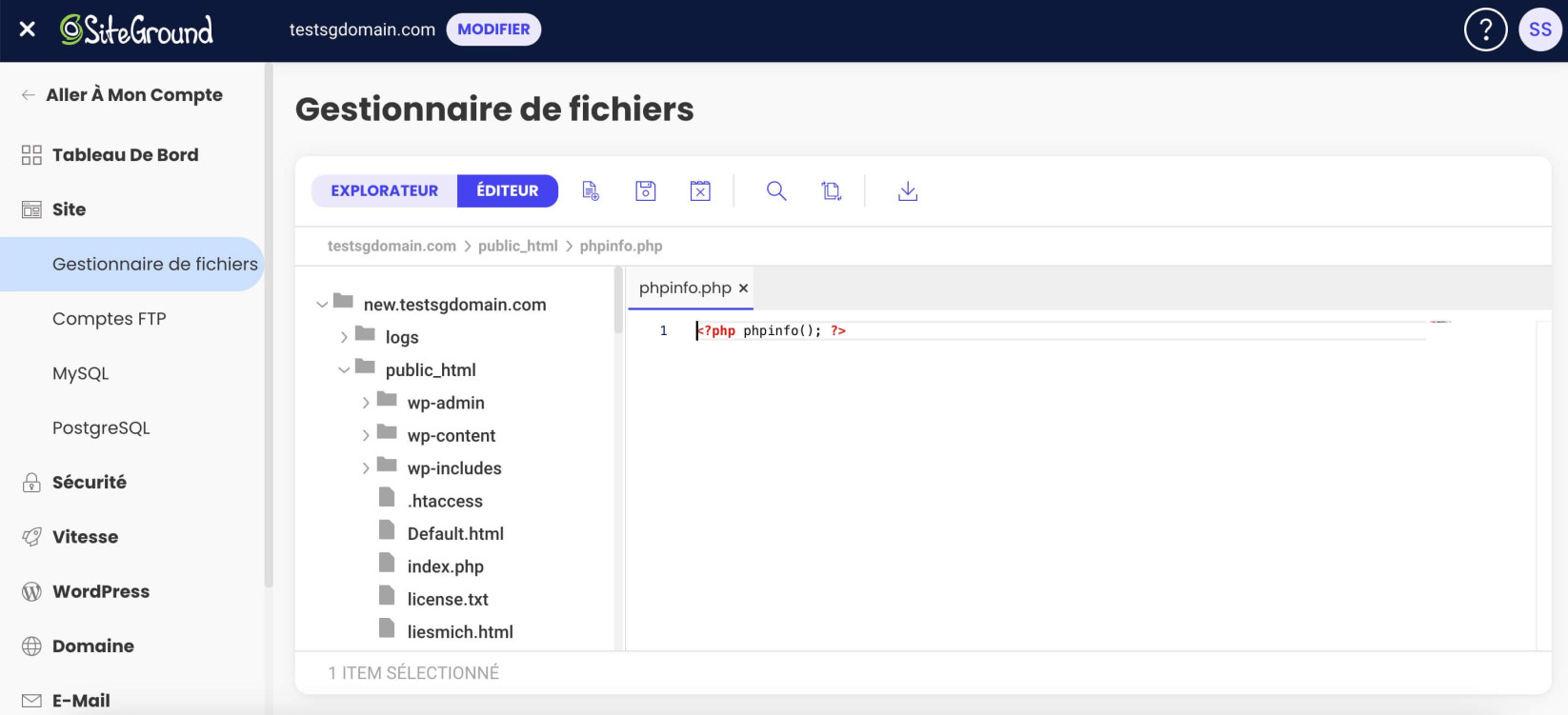The width and height of the screenshot is (1568, 715).
Task: Close the site tools with the X icon
Action: tap(28, 30)
